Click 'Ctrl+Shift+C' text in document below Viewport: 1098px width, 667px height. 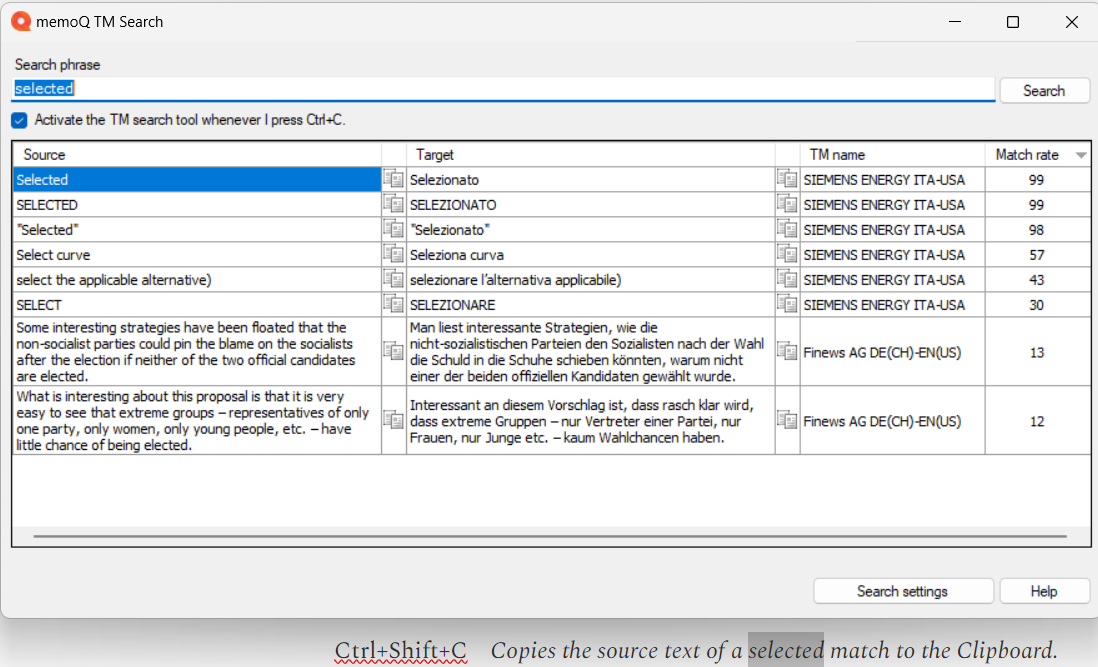(401, 650)
